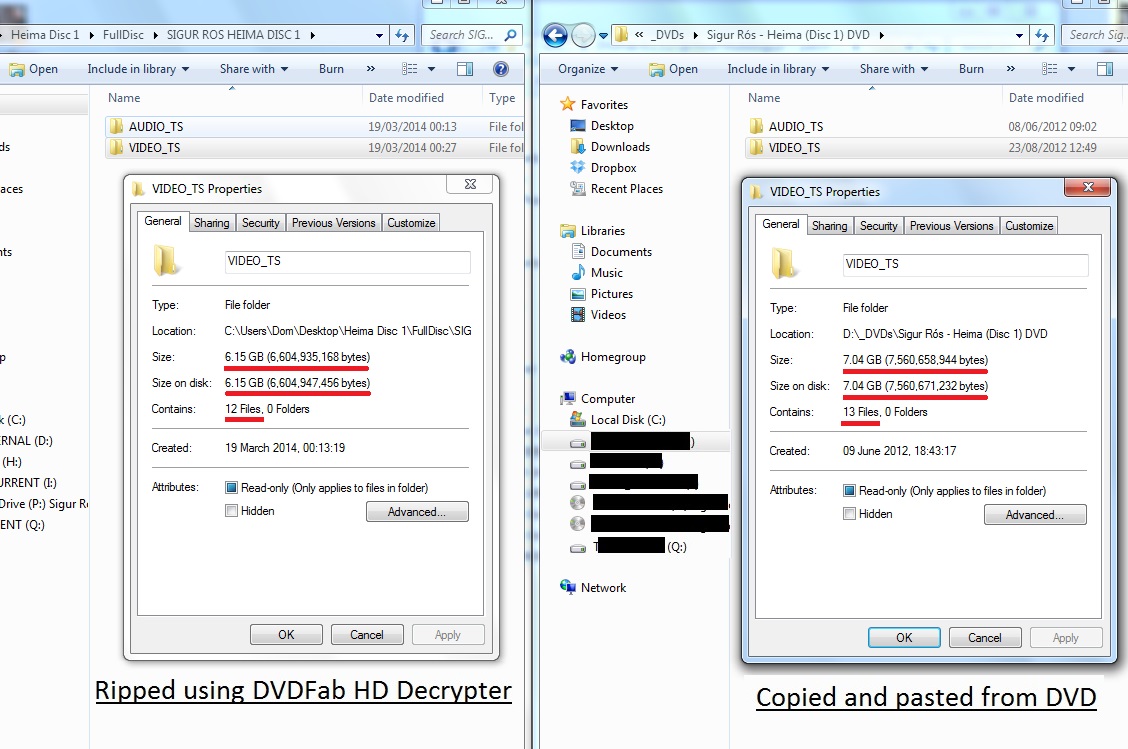Click Burn in right window toolbar

971,69
